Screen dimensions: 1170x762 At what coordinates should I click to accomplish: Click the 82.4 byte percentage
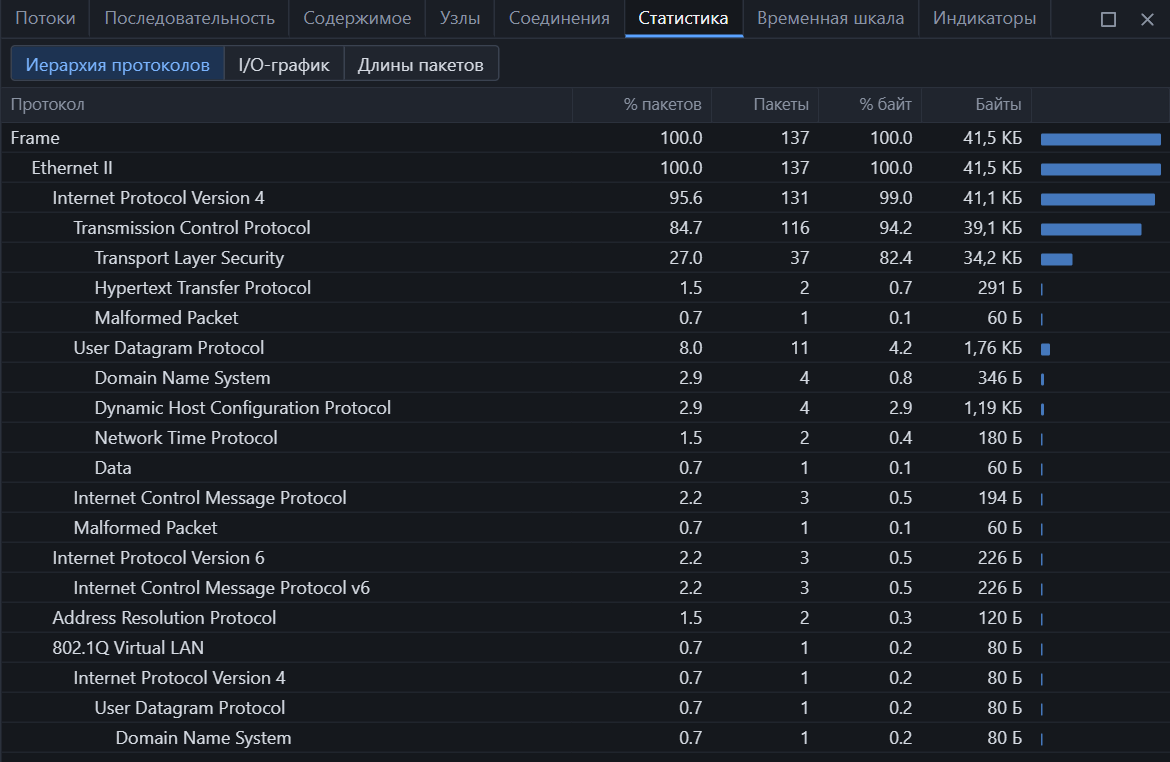(x=895, y=257)
